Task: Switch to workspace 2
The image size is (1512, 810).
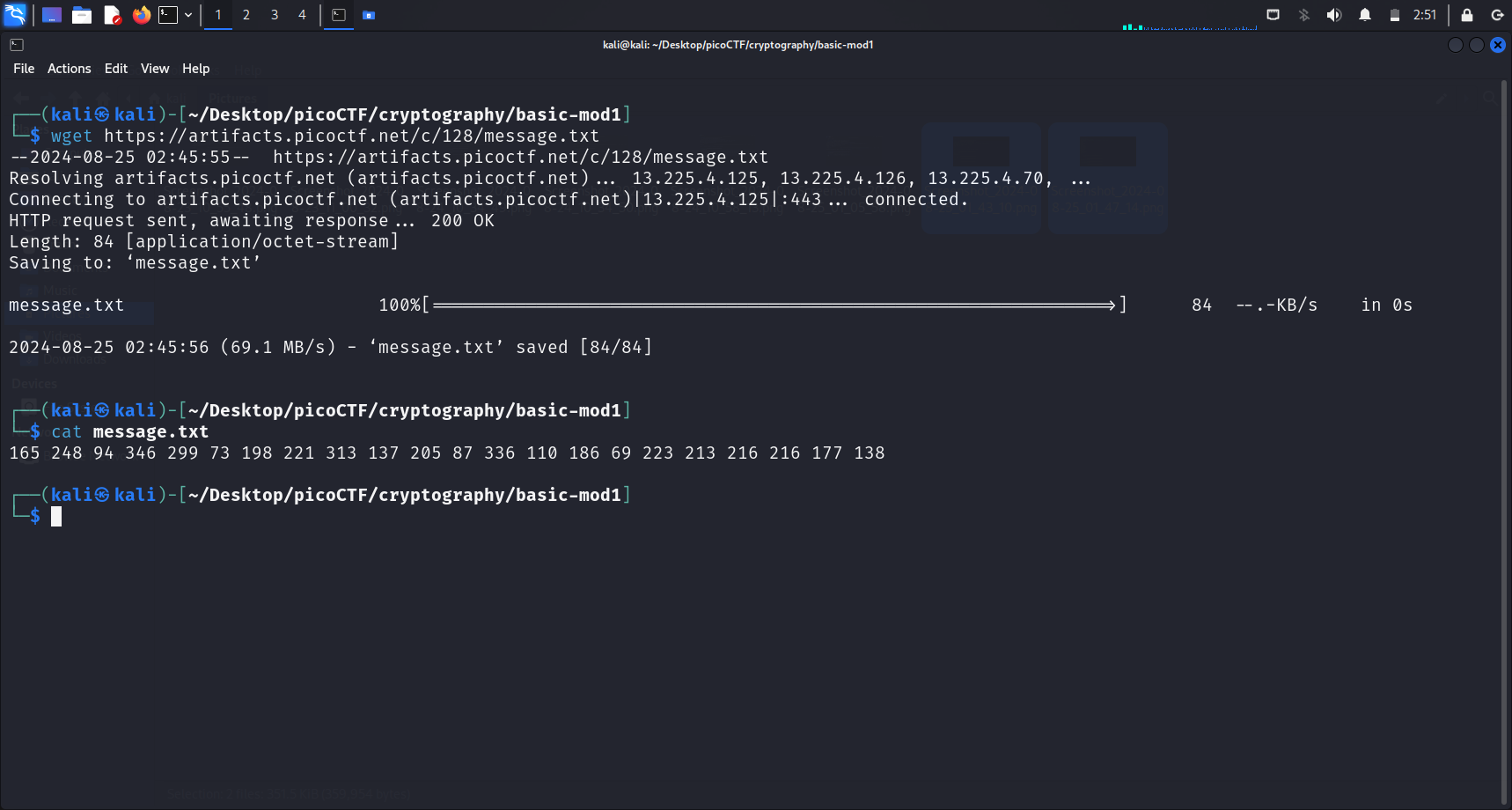Action: [246, 15]
